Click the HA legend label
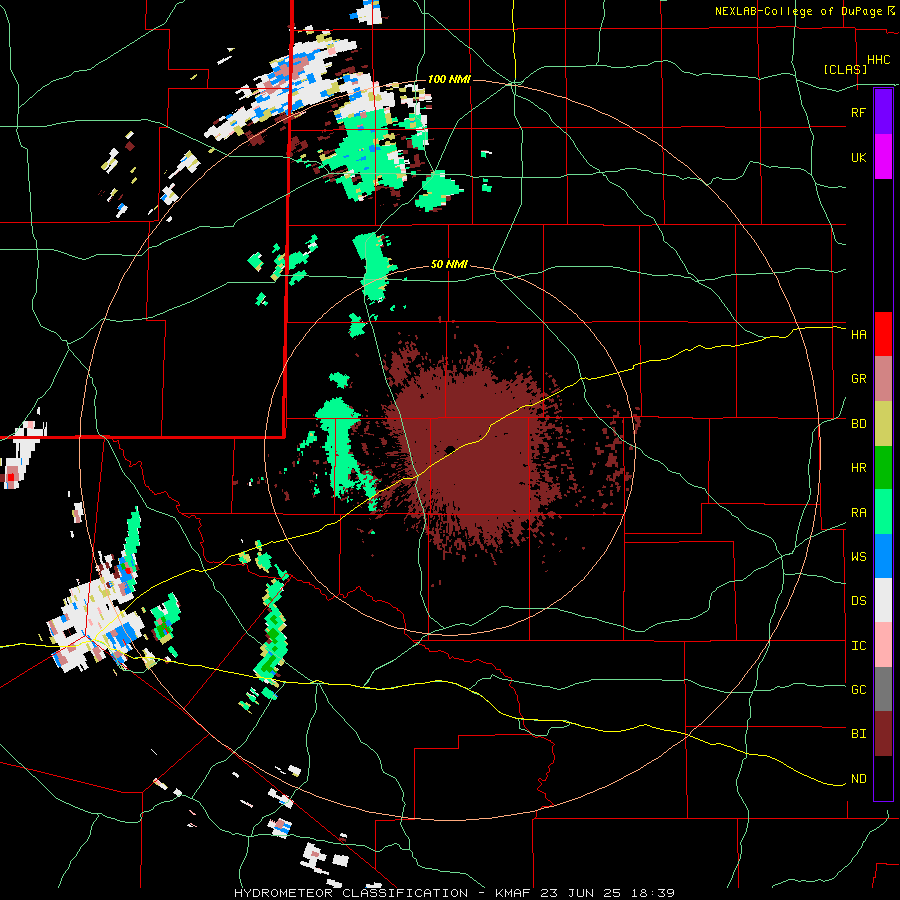The height and width of the screenshot is (900, 900). (858, 335)
